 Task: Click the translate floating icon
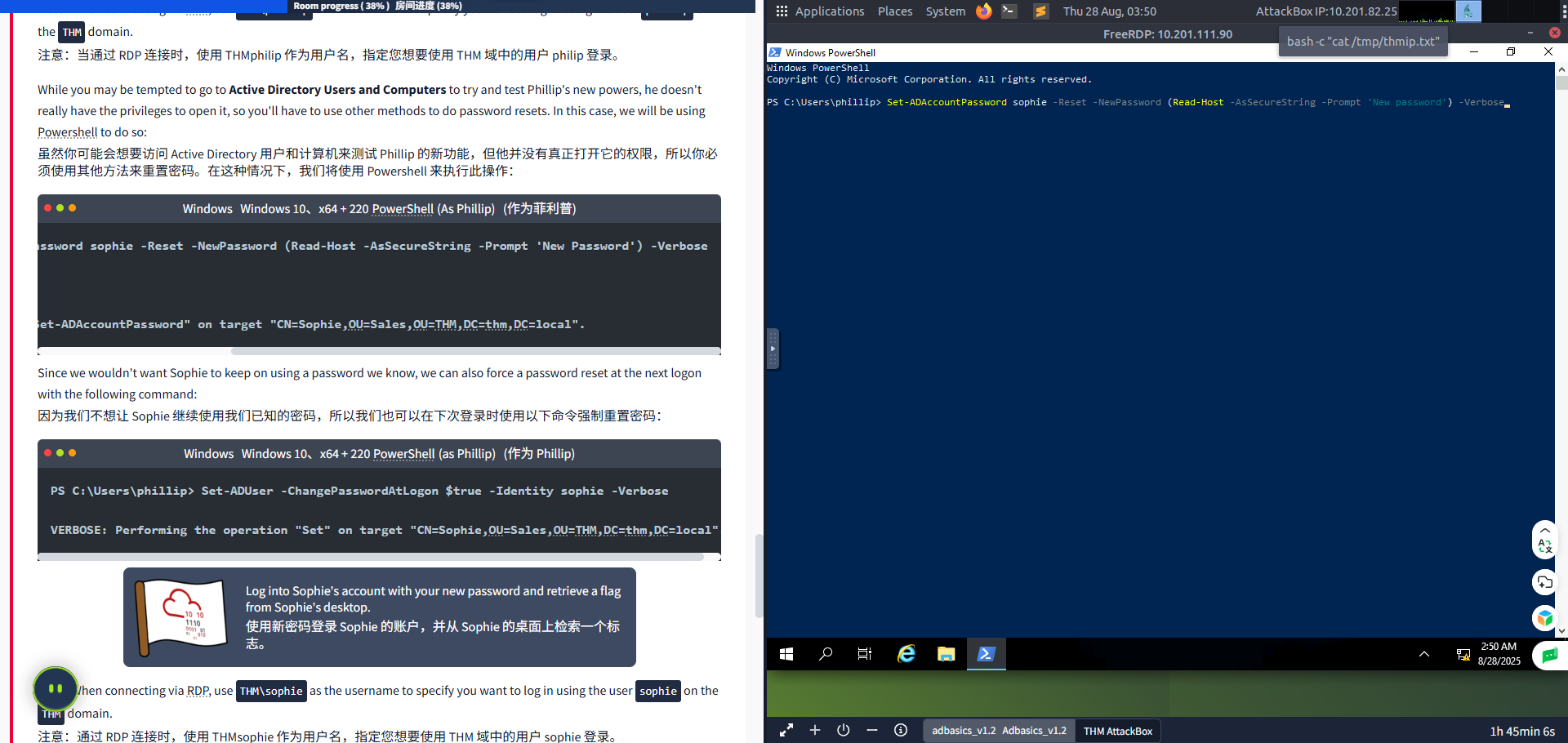(x=1544, y=545)
